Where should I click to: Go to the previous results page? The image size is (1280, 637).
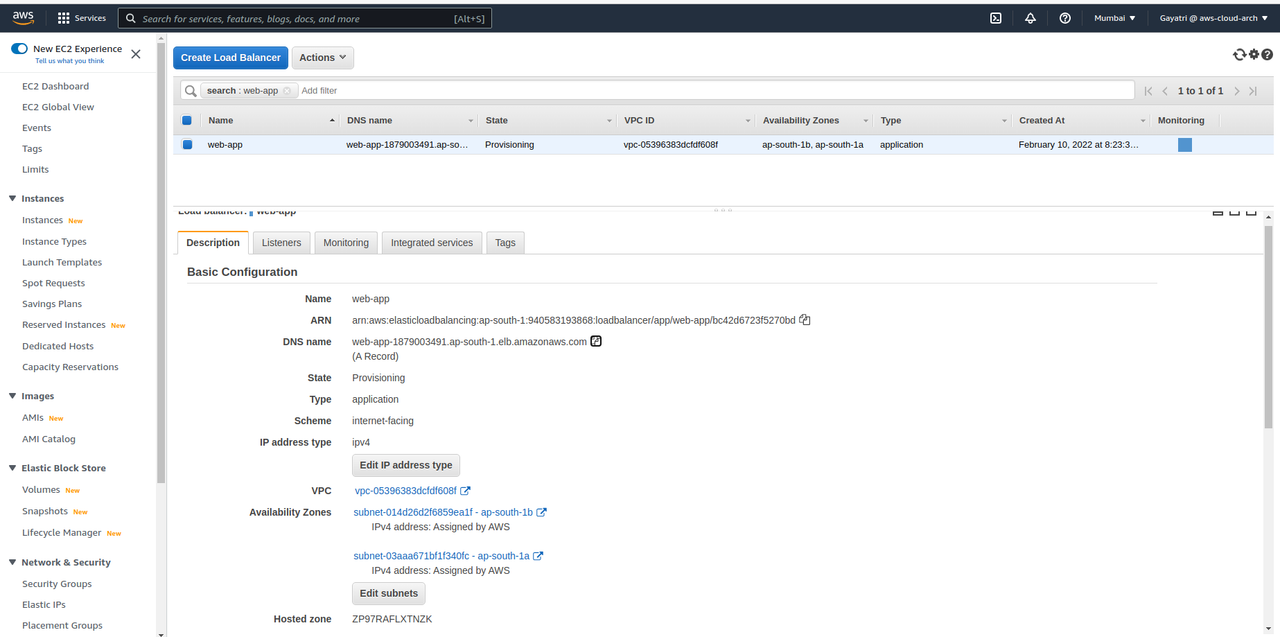tap(1165, 91)
